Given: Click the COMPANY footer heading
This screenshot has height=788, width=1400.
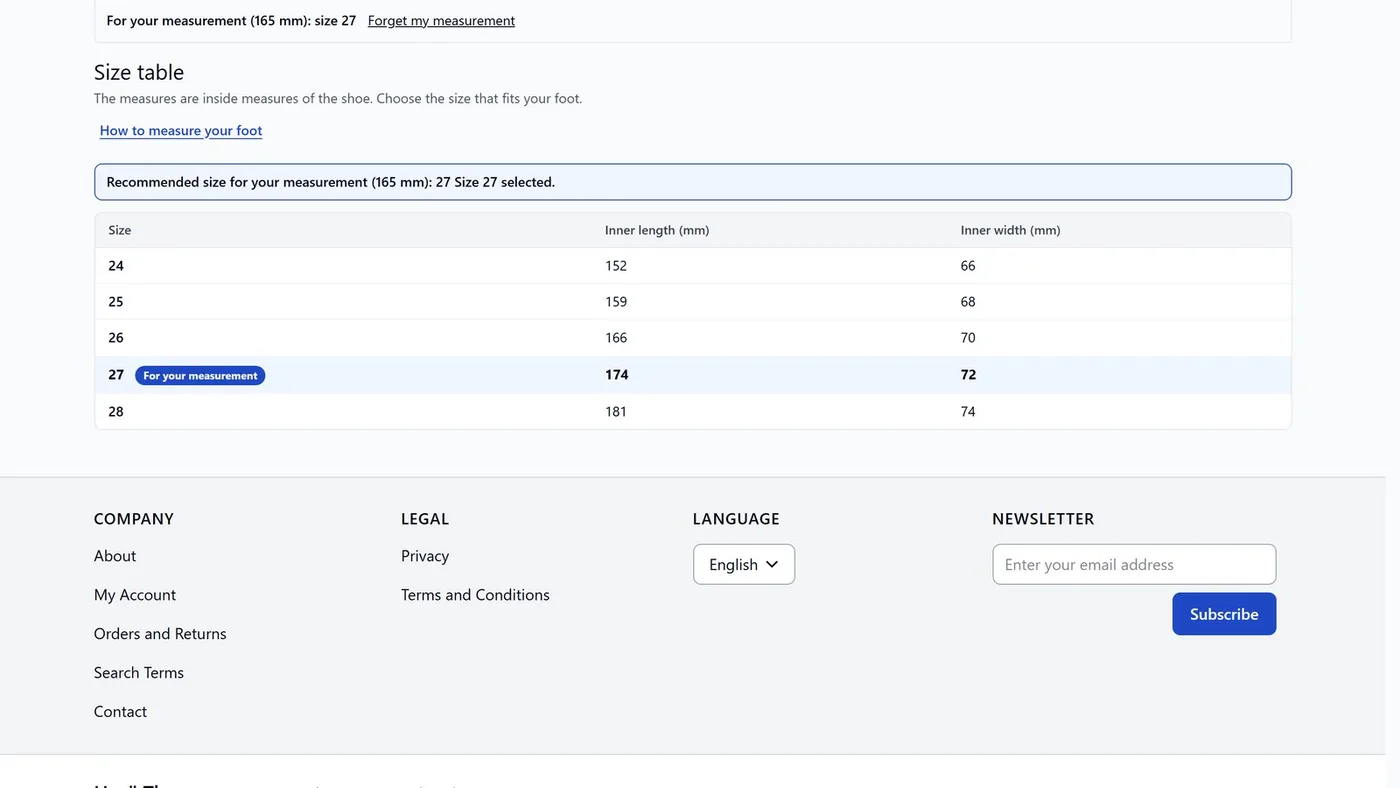Looking at the screenshot, I should (134, 519).
